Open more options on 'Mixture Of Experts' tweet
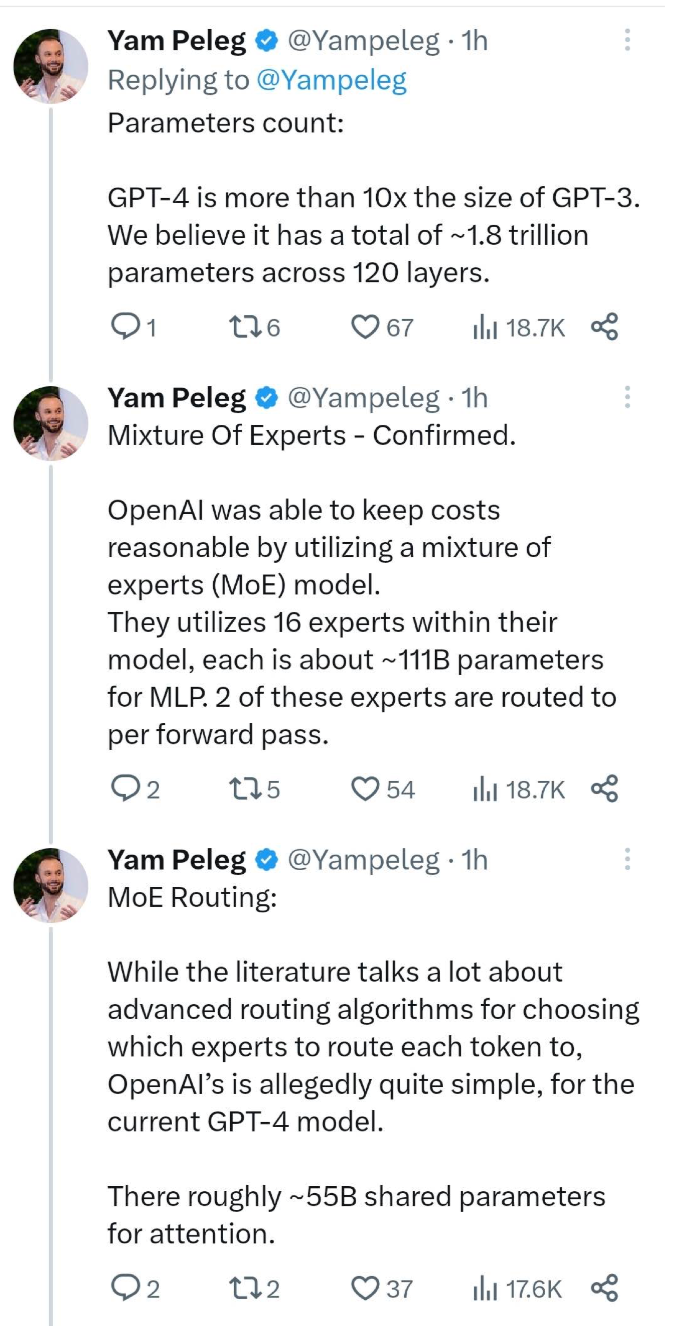The height and width of the screenshot is (1326, 674). [627, 397]
